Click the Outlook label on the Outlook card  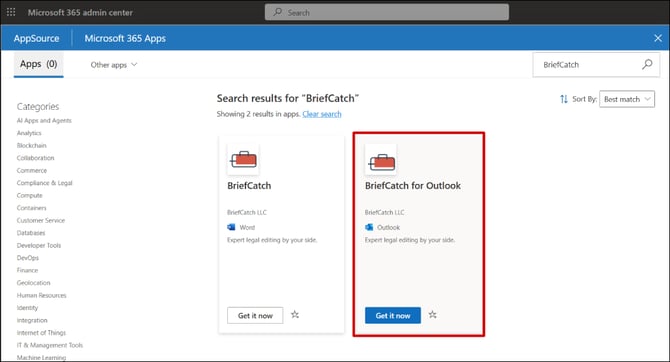pos(388,227)
